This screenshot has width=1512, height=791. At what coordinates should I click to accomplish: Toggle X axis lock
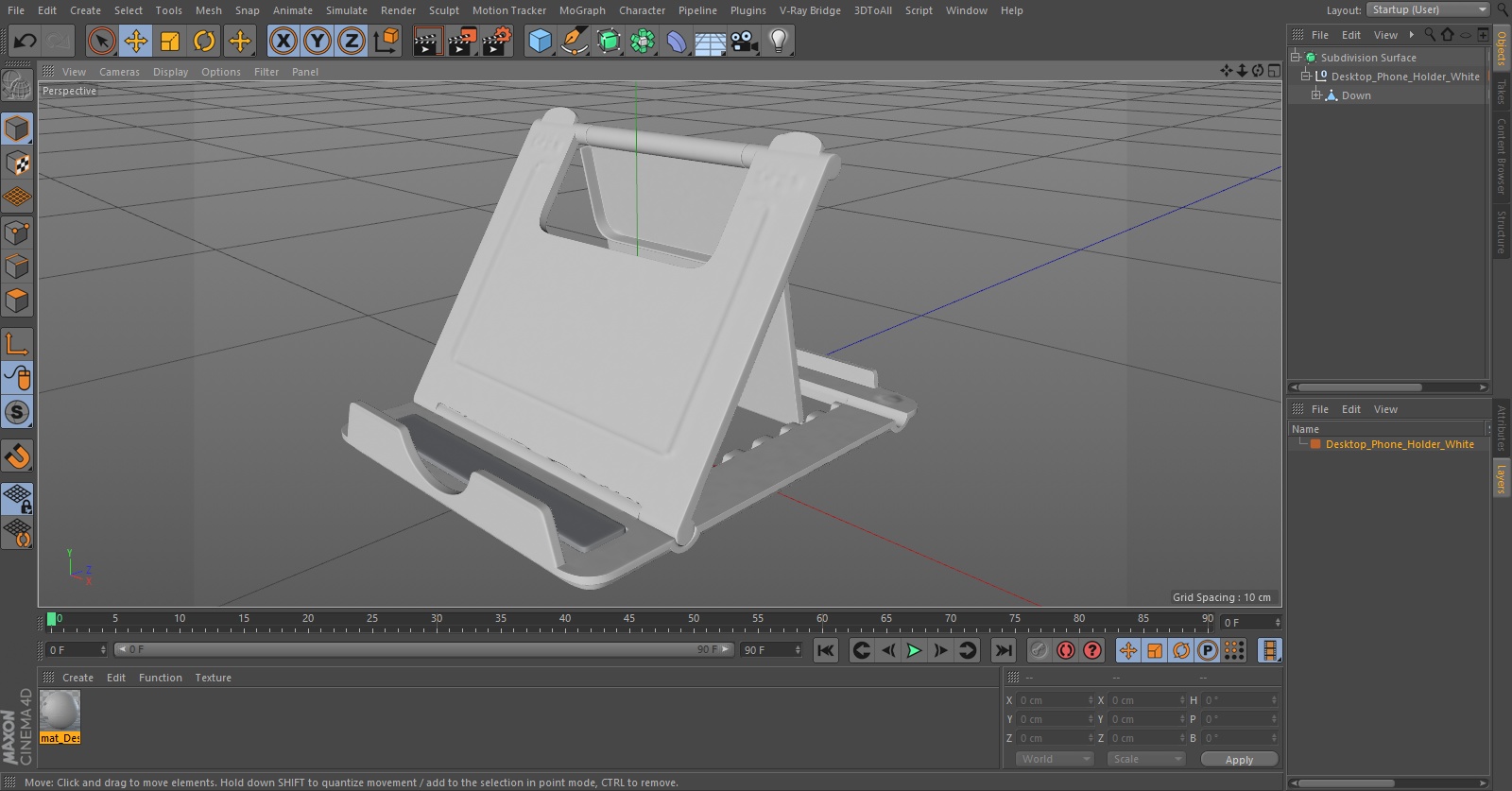[x=283, y=41]
